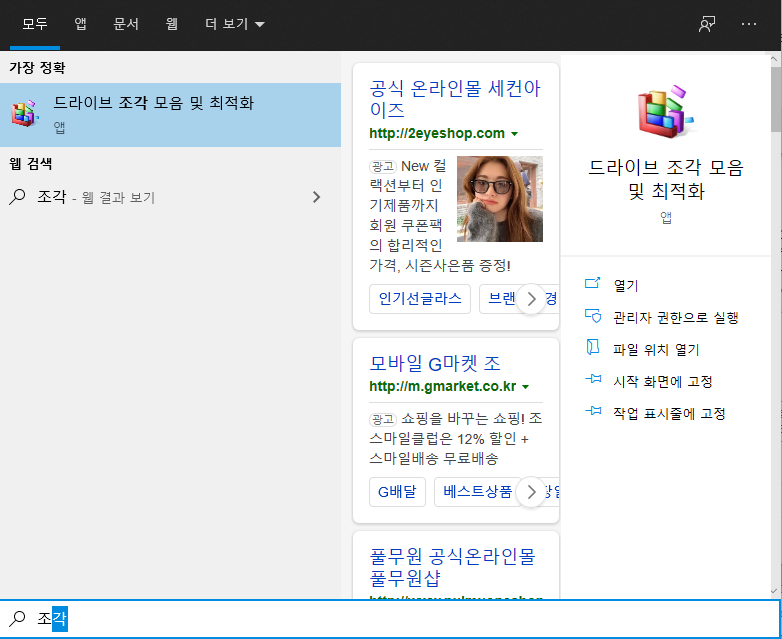Click the 브랜 chip button
Image resolution: width=782 pixels, height=639 pixels.
click(x=499, y=299)
